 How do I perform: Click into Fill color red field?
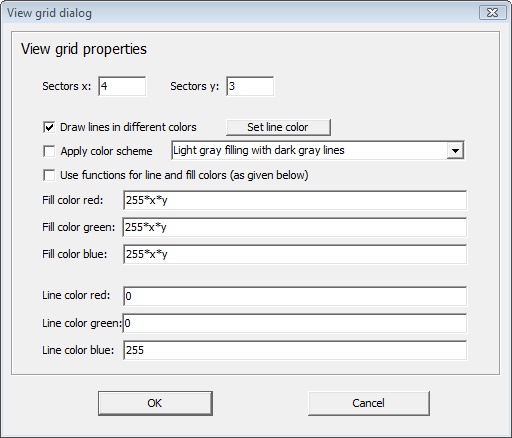point(295,200)
